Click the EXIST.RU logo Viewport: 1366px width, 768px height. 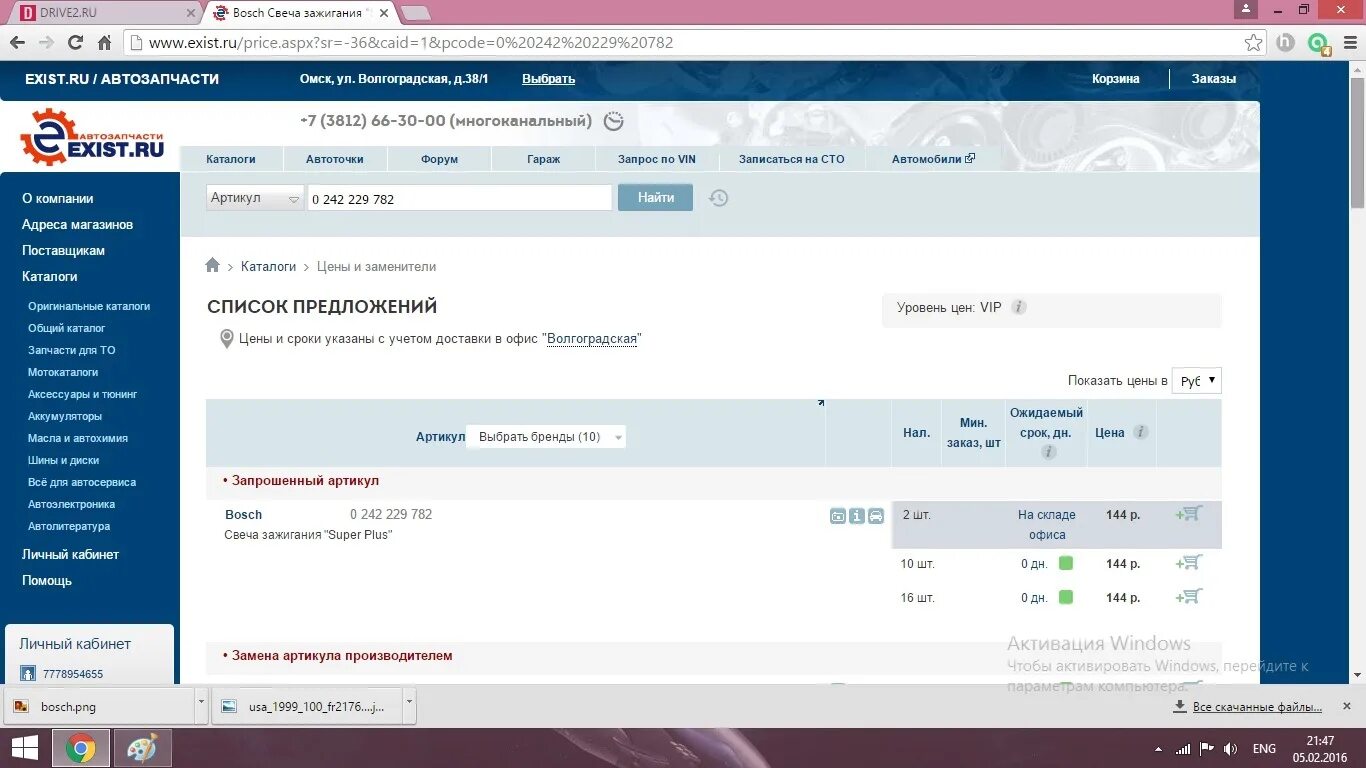[92, 138]
